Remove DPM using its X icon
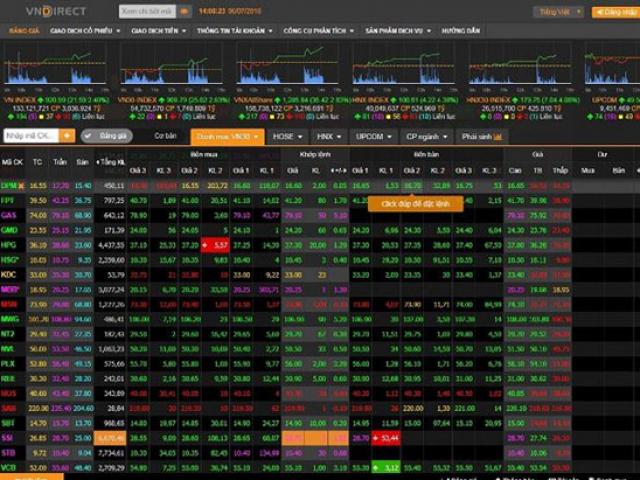 [21, 186]
